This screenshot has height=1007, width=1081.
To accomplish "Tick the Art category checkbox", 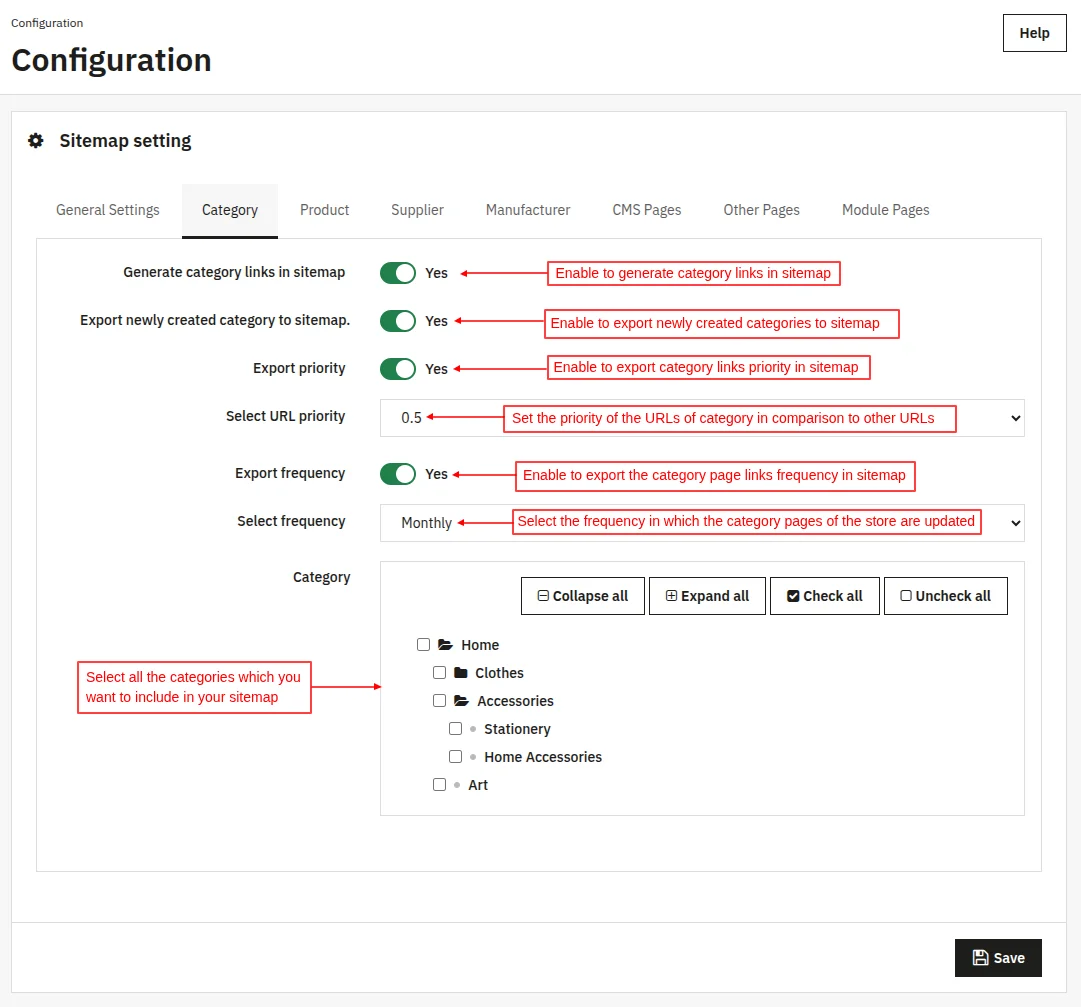I will click(439, 784).
